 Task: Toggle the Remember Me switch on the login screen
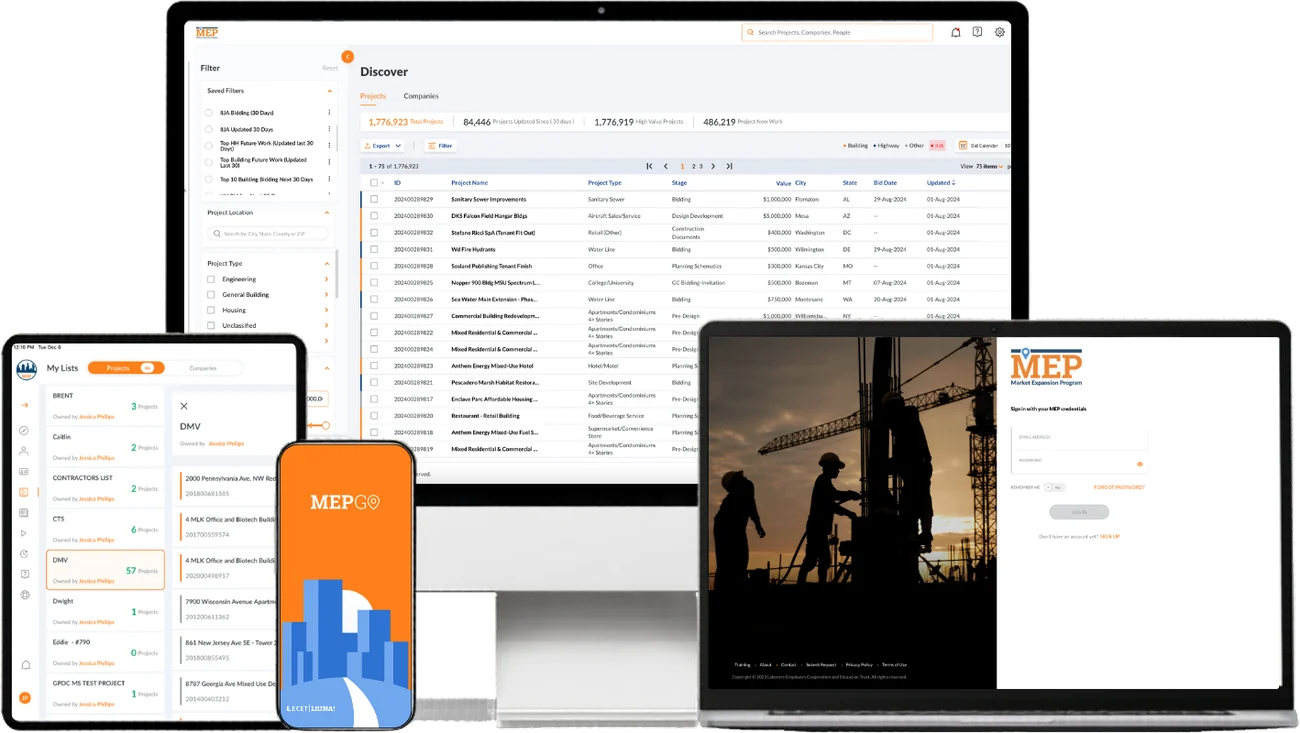[x=1055, y=487]
